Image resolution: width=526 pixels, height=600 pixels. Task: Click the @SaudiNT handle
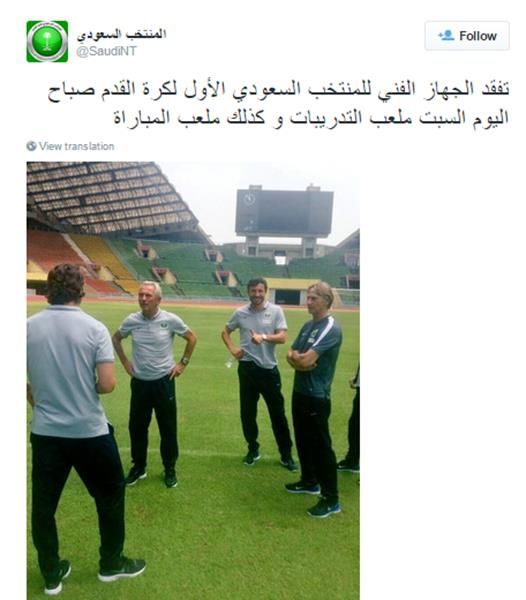[x=106, y=51]
